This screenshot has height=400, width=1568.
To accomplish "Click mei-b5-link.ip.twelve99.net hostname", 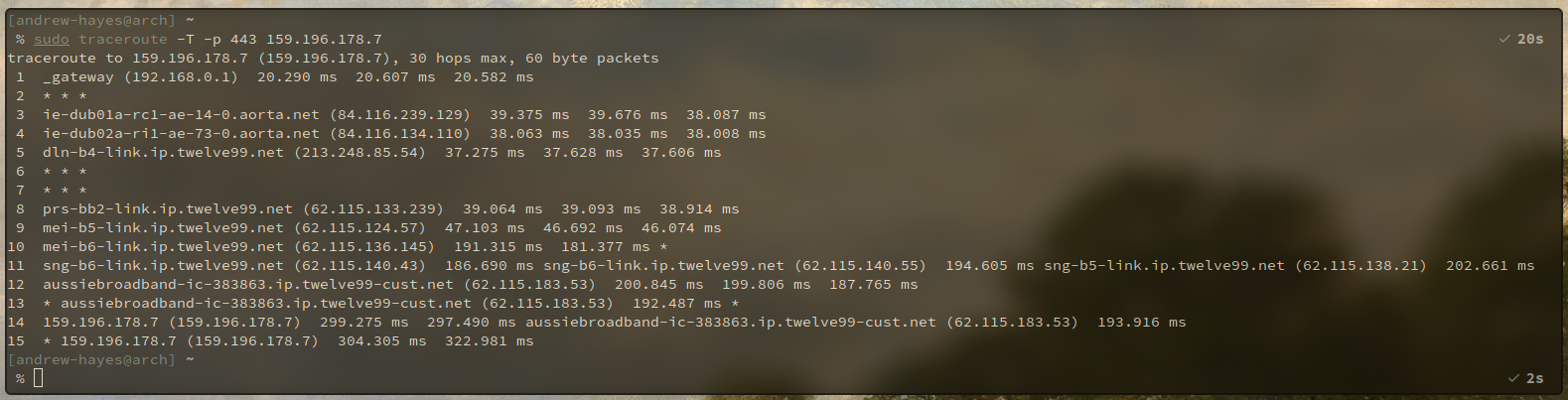I will (x=163, y=228).
